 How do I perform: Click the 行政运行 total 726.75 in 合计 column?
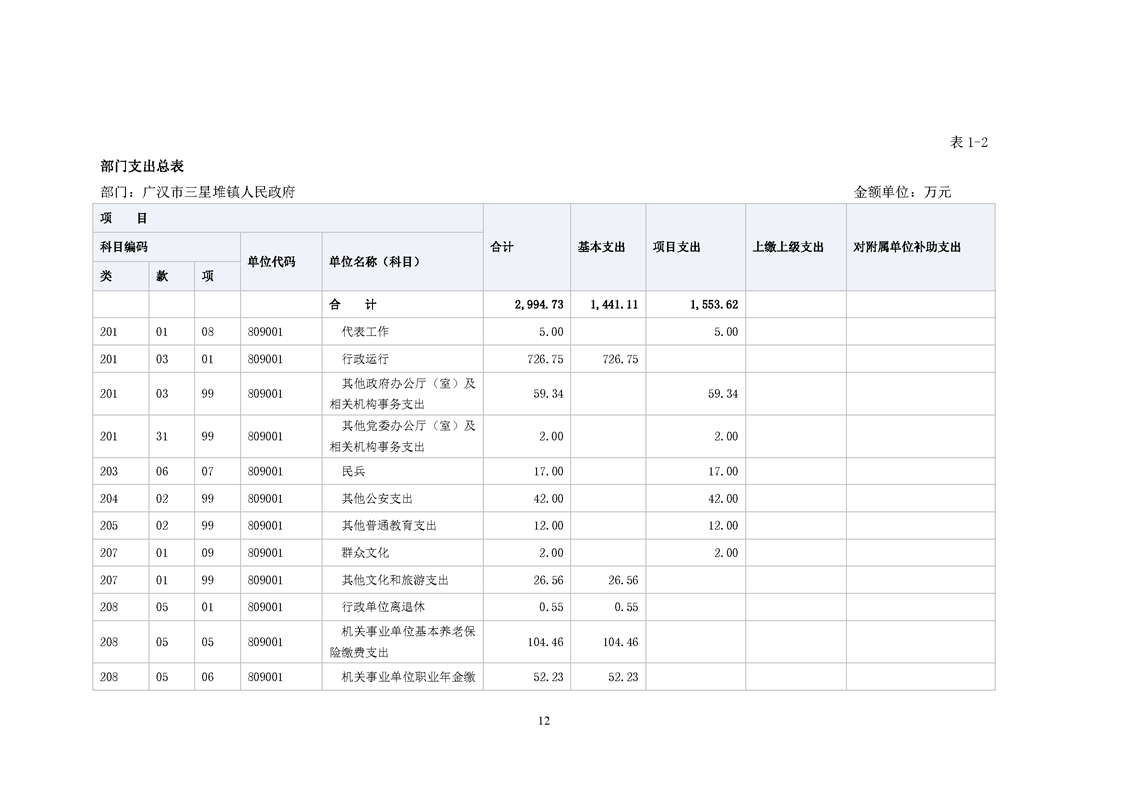(545, 359)
